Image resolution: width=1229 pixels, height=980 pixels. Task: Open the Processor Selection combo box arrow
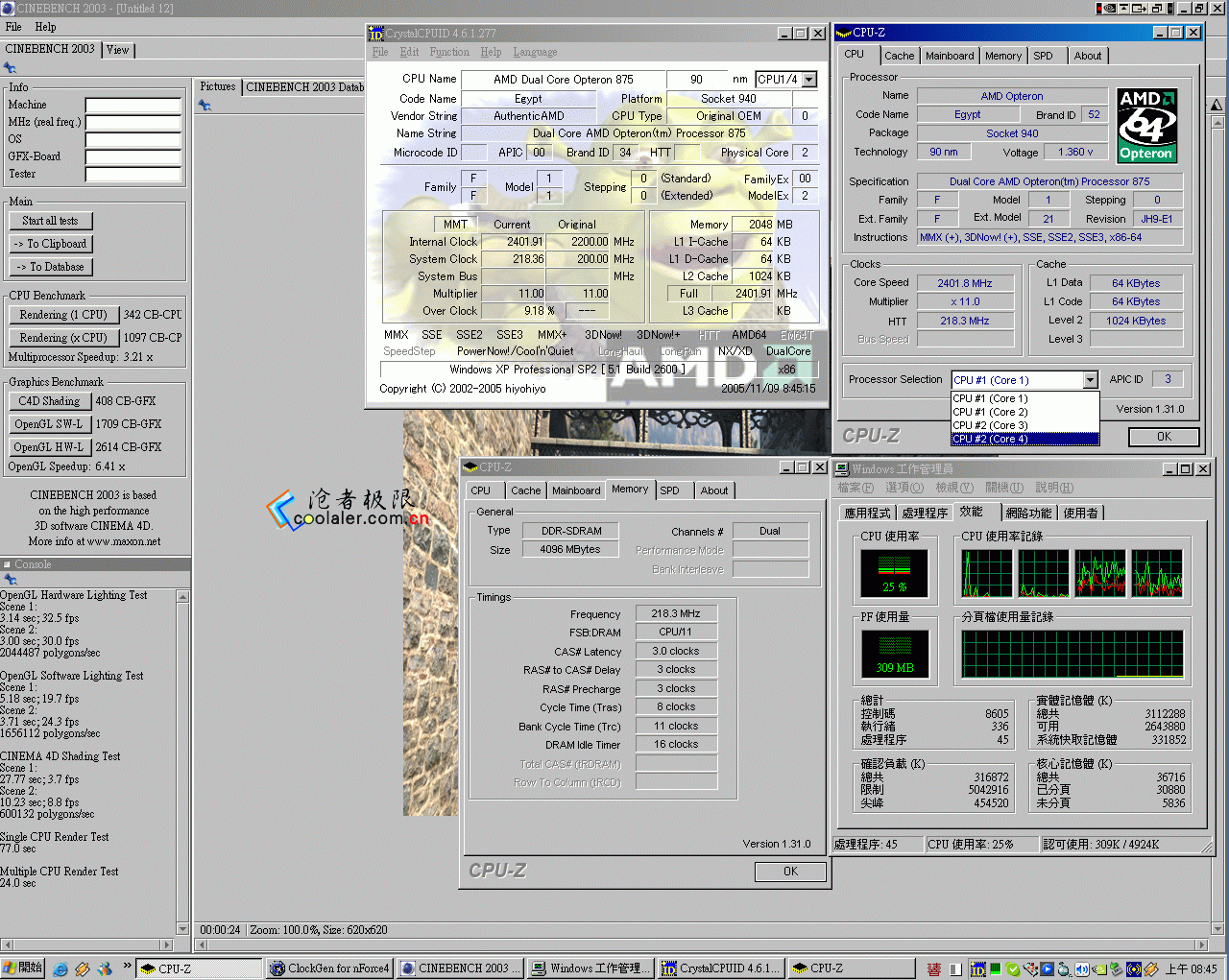tap(1090, 380)
